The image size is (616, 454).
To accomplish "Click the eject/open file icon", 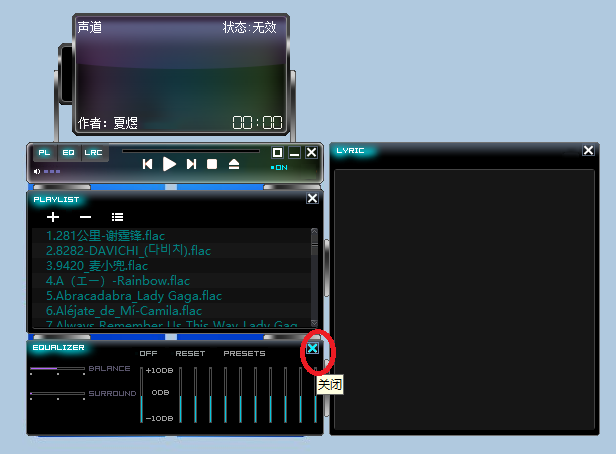I will pos(234,164).
